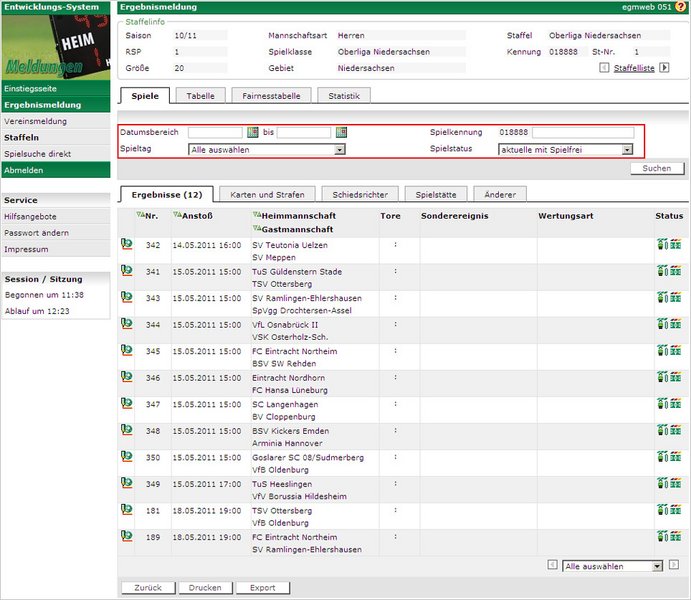Sort by Nr. column arrow icon
The width and height of the screenshot is (691, 600).
139,215
